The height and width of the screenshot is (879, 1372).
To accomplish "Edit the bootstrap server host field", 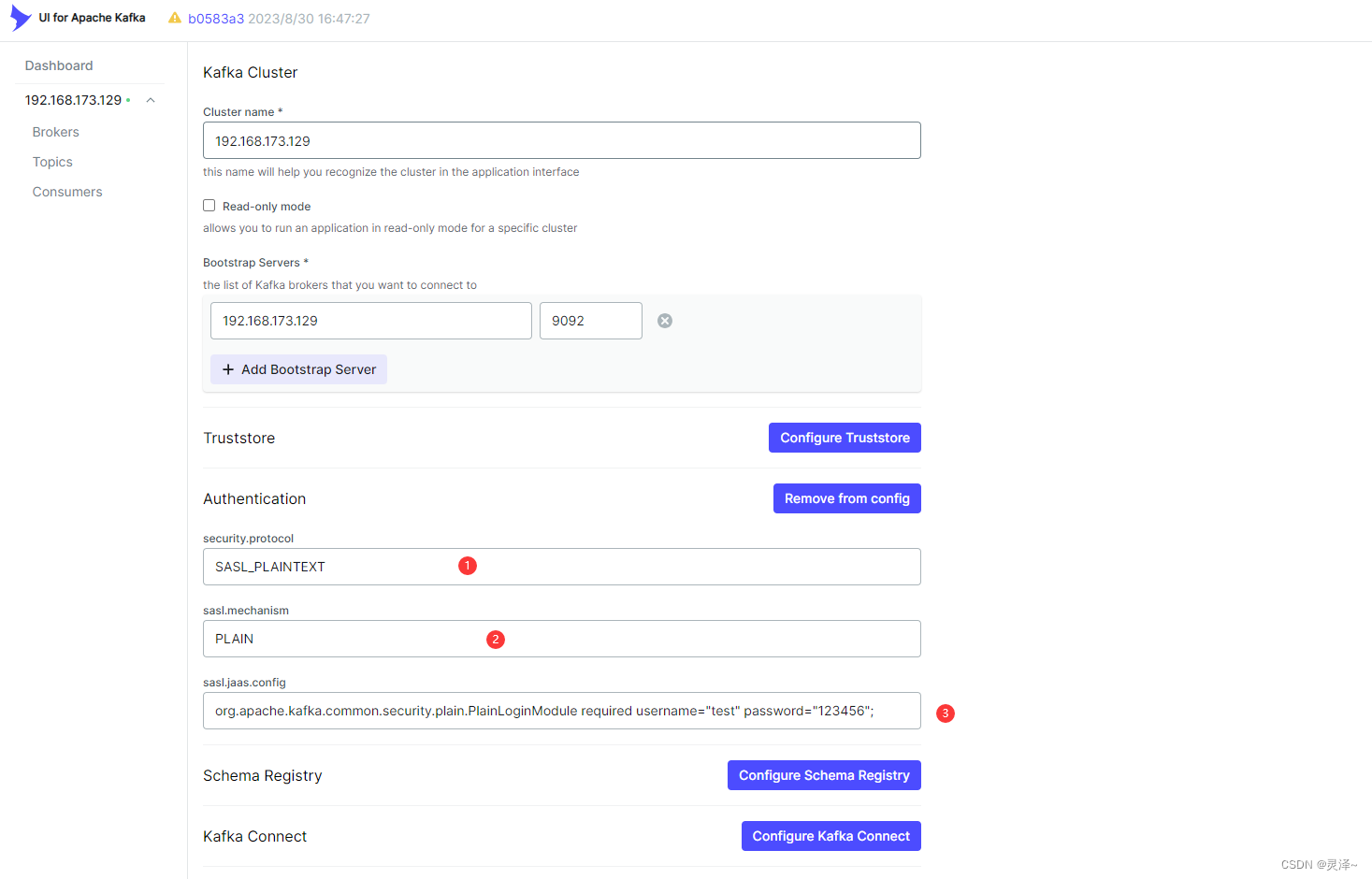I will 371,321.
